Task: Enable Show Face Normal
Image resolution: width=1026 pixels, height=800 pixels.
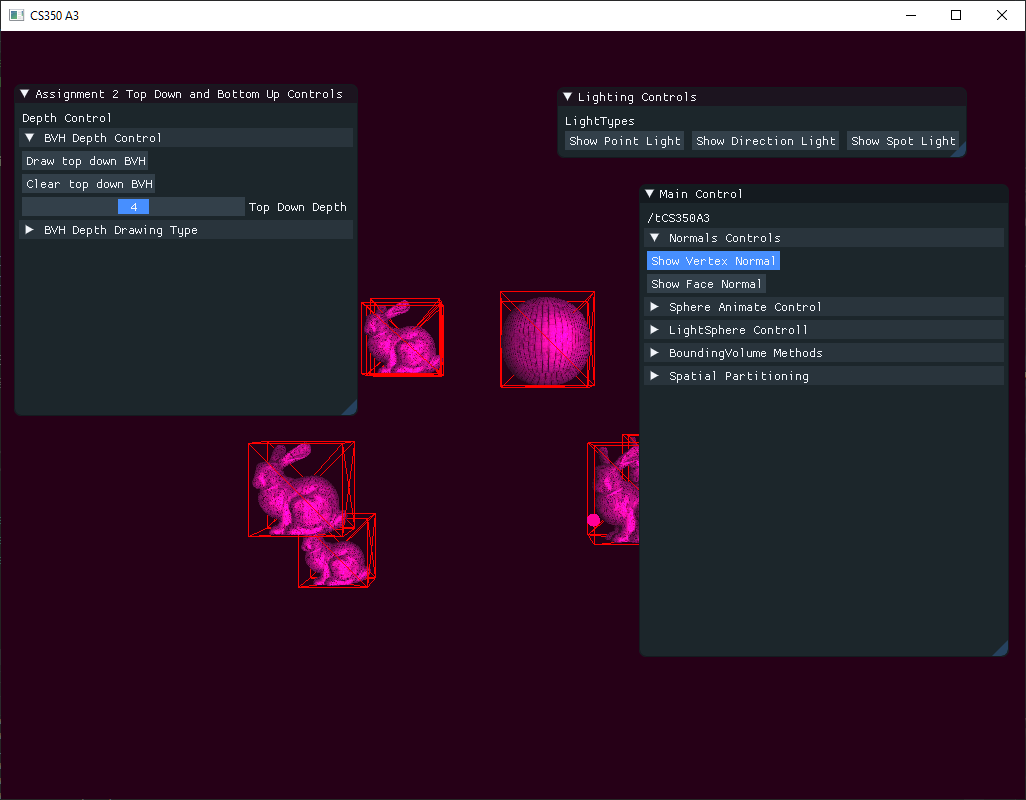Action: click(707, 283)
